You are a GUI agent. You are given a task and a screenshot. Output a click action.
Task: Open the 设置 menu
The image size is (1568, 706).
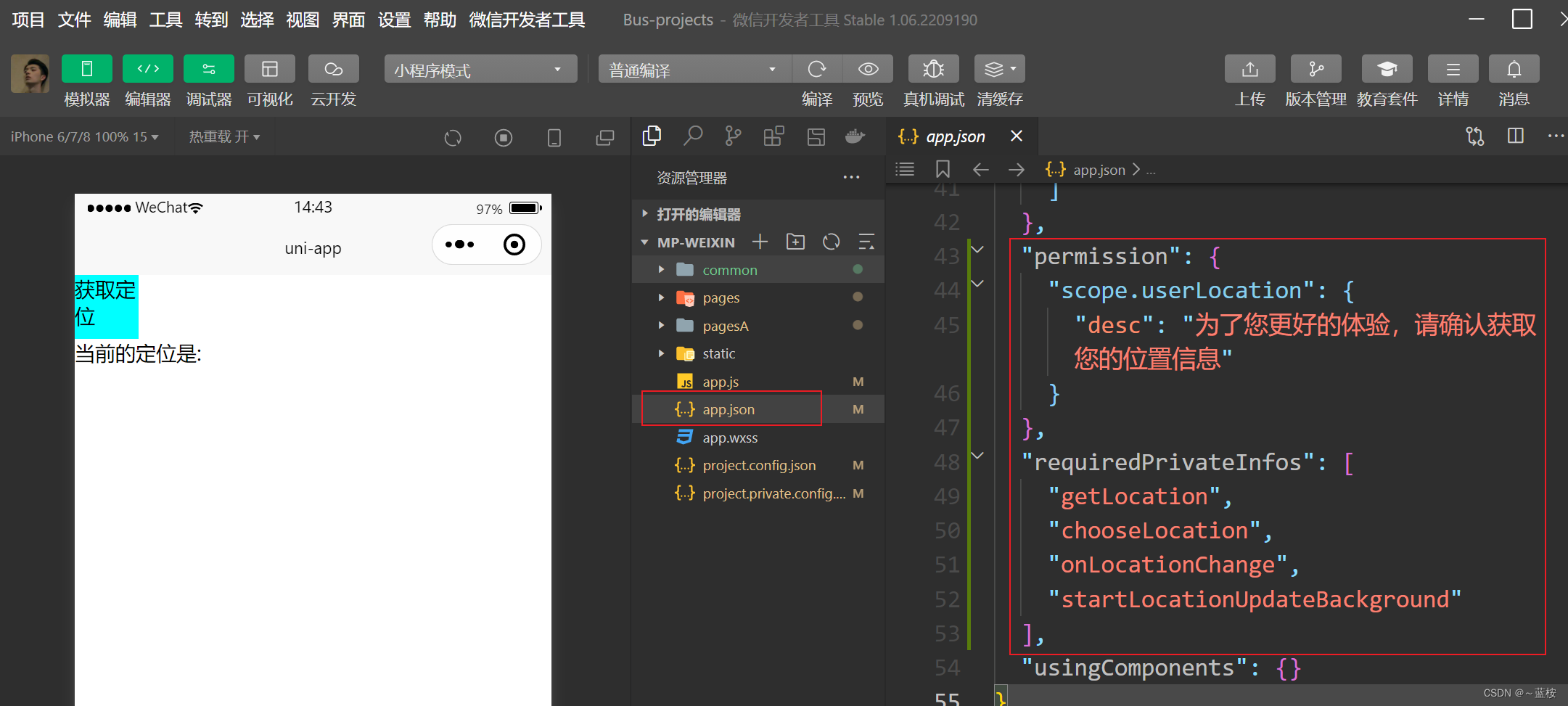tap(394, 20)
